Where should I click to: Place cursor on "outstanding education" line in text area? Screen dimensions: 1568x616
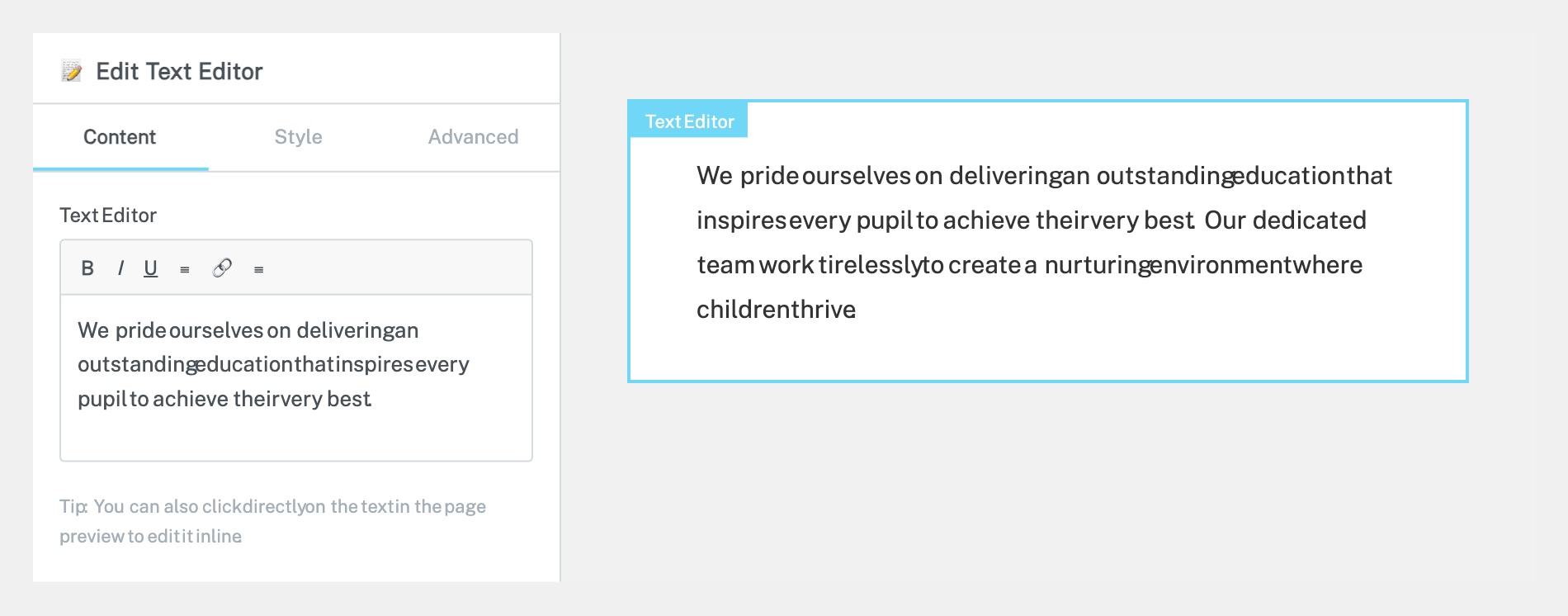click(273, 364)
